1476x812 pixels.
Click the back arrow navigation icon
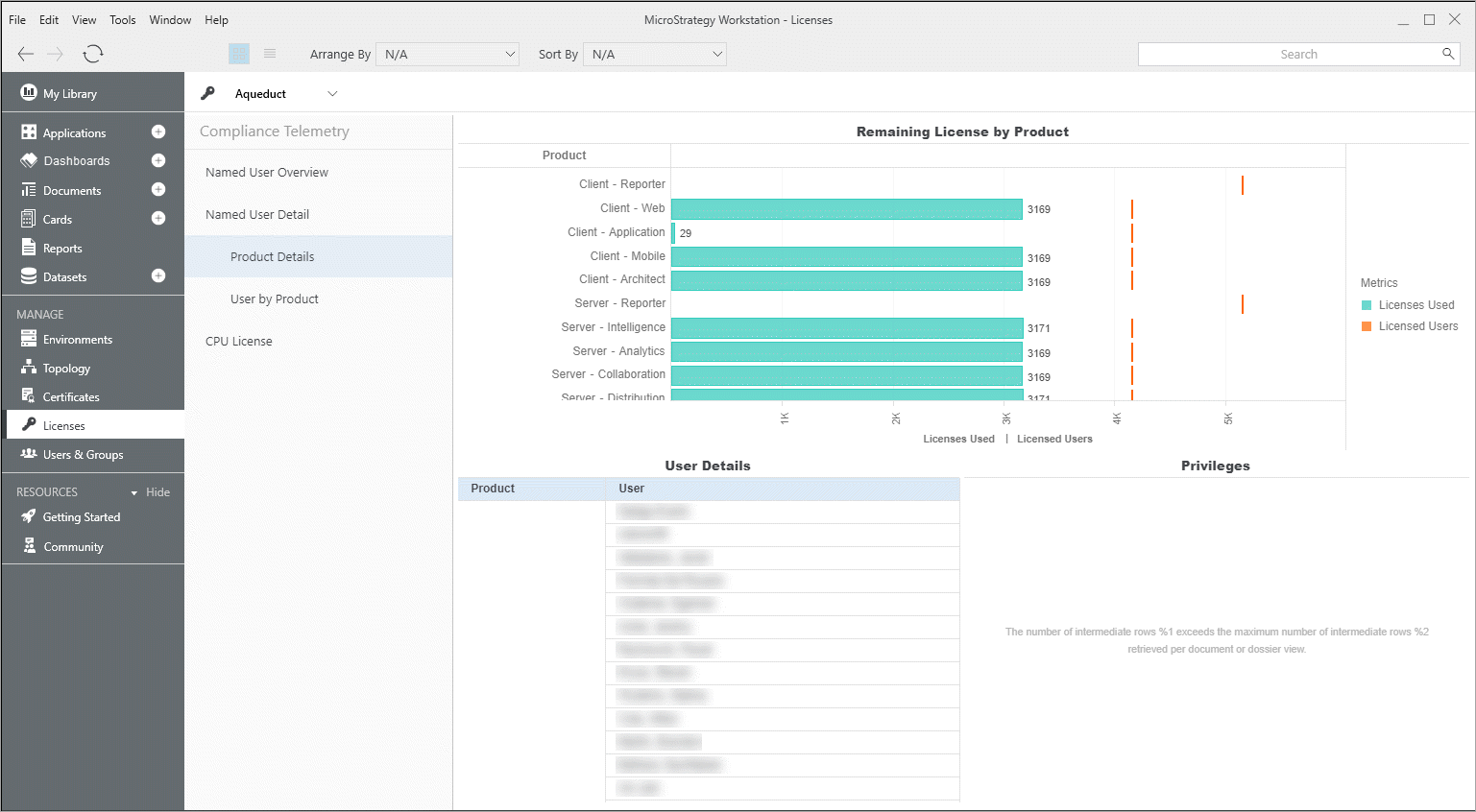(26, 54)
